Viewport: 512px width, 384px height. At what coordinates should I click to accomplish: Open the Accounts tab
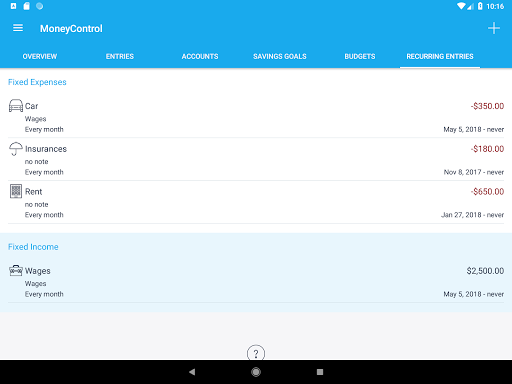tap(200, 56)
